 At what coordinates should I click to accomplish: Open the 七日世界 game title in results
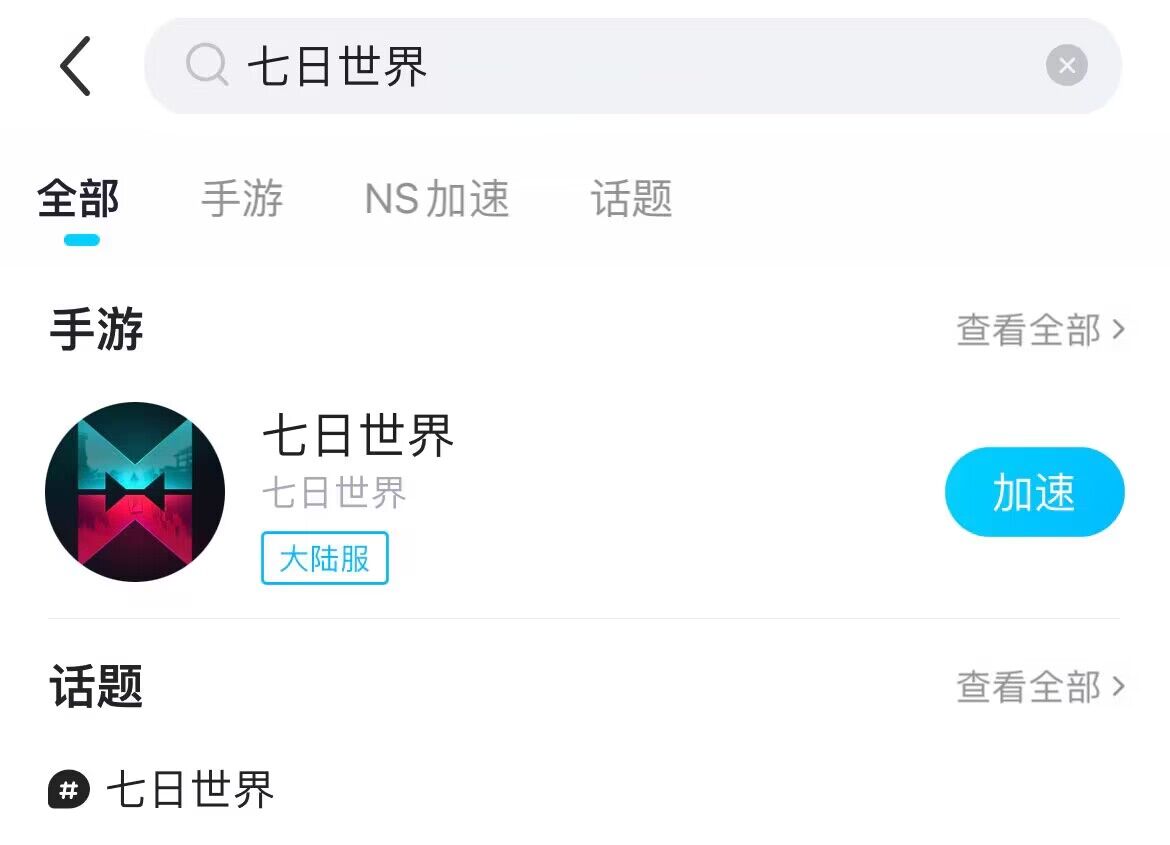[x=358, y=436]
